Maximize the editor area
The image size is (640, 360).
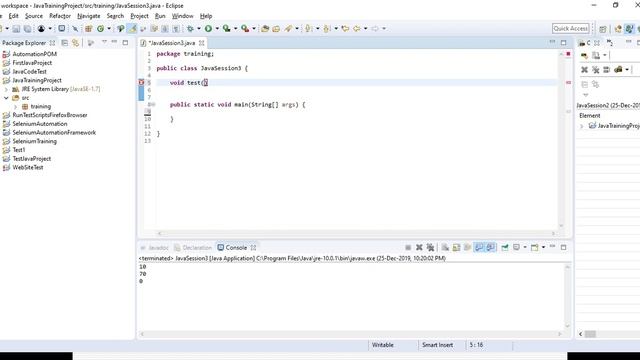(564, 42)
